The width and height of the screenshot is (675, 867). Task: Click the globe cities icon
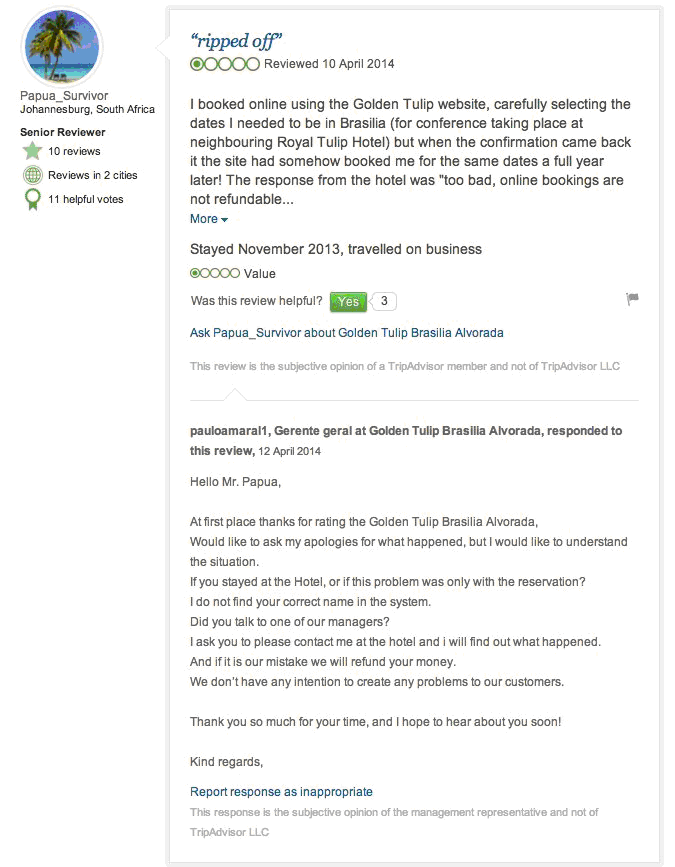(x=32, y=175)
